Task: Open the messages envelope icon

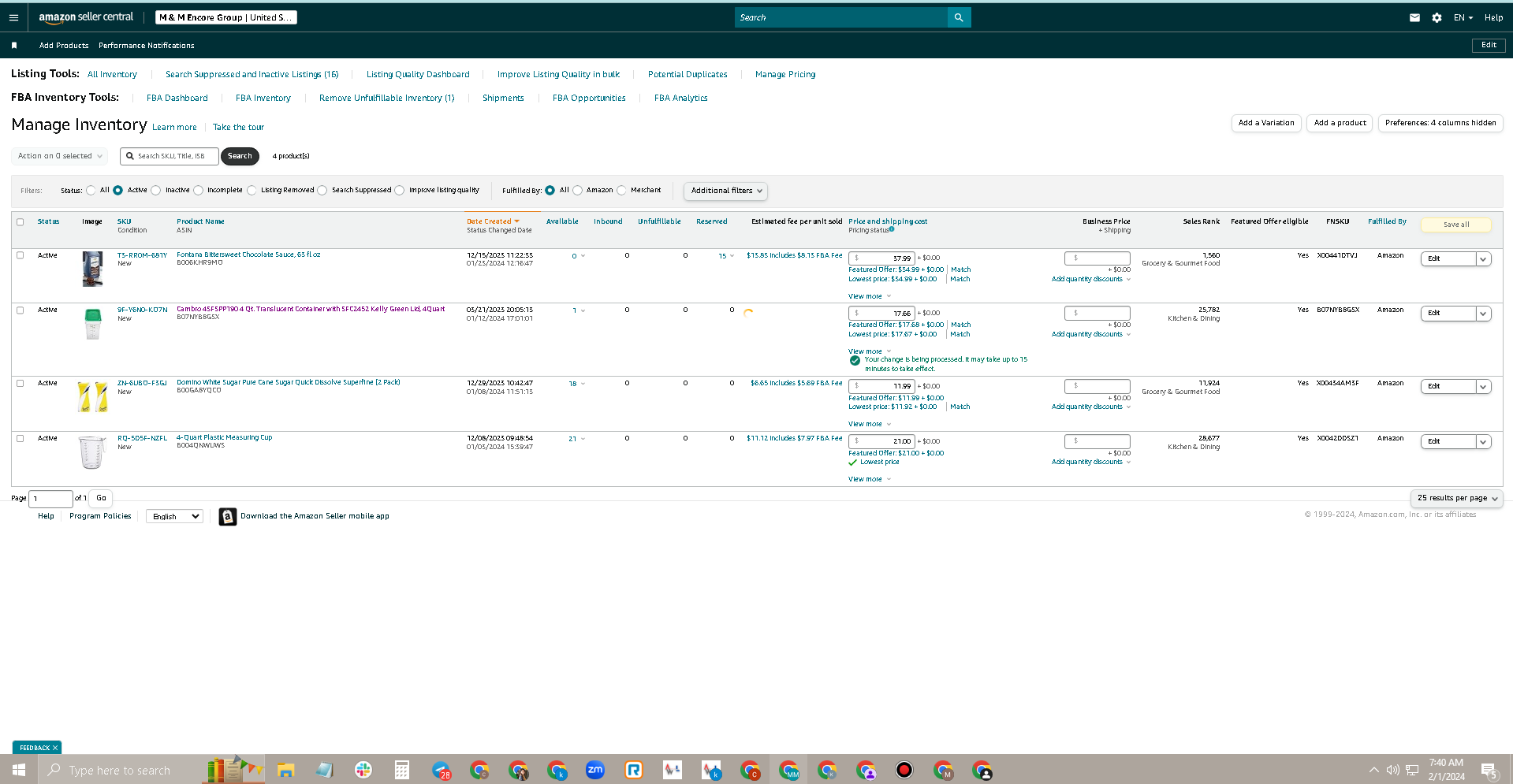Action: (1414, 17)
